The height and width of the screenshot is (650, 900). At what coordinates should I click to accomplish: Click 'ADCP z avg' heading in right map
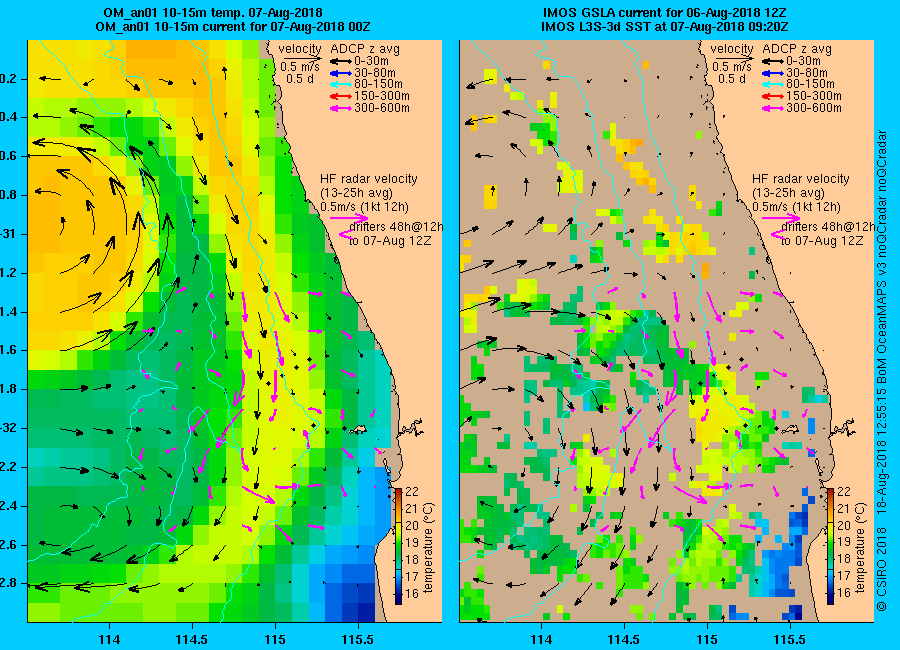tap(797, 49)
